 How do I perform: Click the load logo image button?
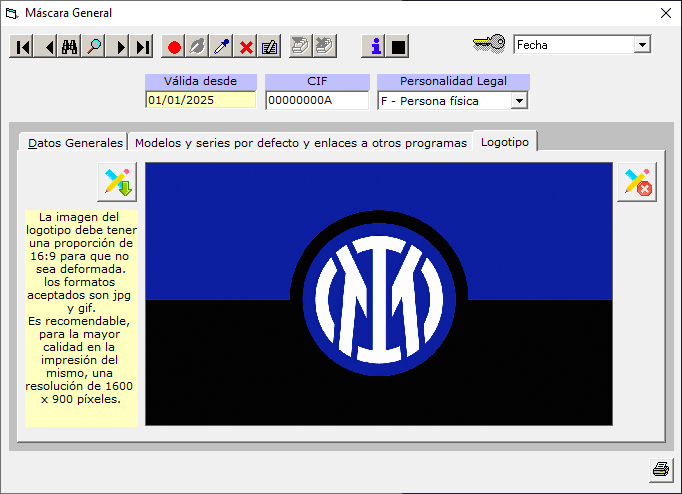[x=117, y=182]
